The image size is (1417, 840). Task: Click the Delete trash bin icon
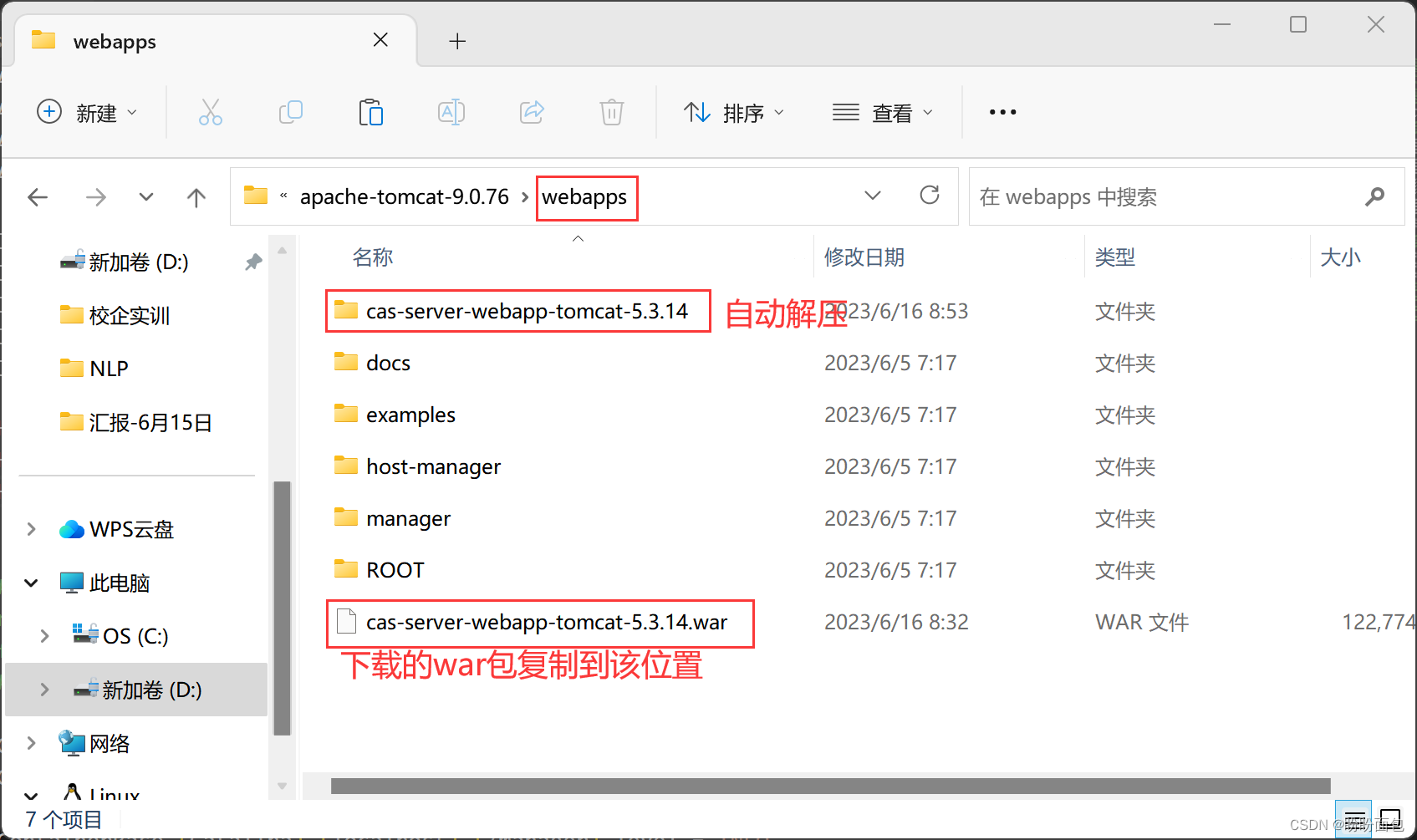(x=612, y=112)
